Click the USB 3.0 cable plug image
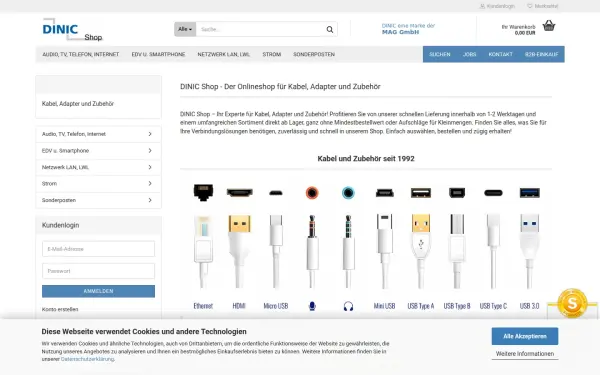Image resolution: width=600 pixels, height=375 pixels. click(530, 251)
